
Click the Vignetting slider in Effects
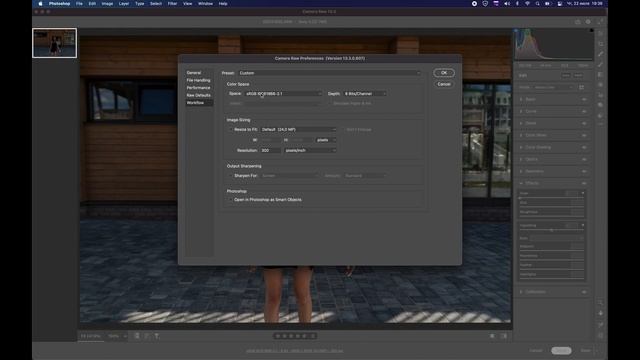[551, 230]
